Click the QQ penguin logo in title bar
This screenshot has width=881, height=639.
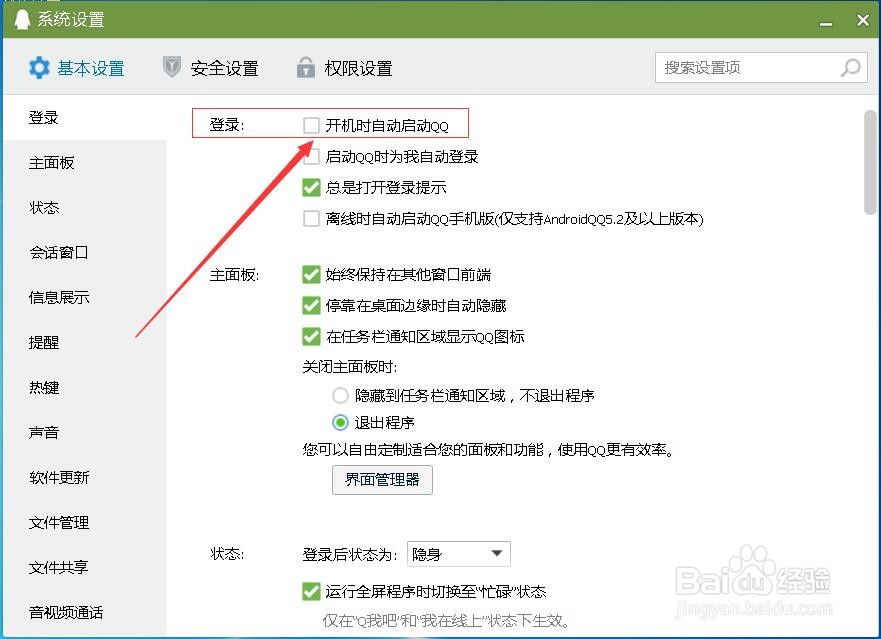(22, 19)
